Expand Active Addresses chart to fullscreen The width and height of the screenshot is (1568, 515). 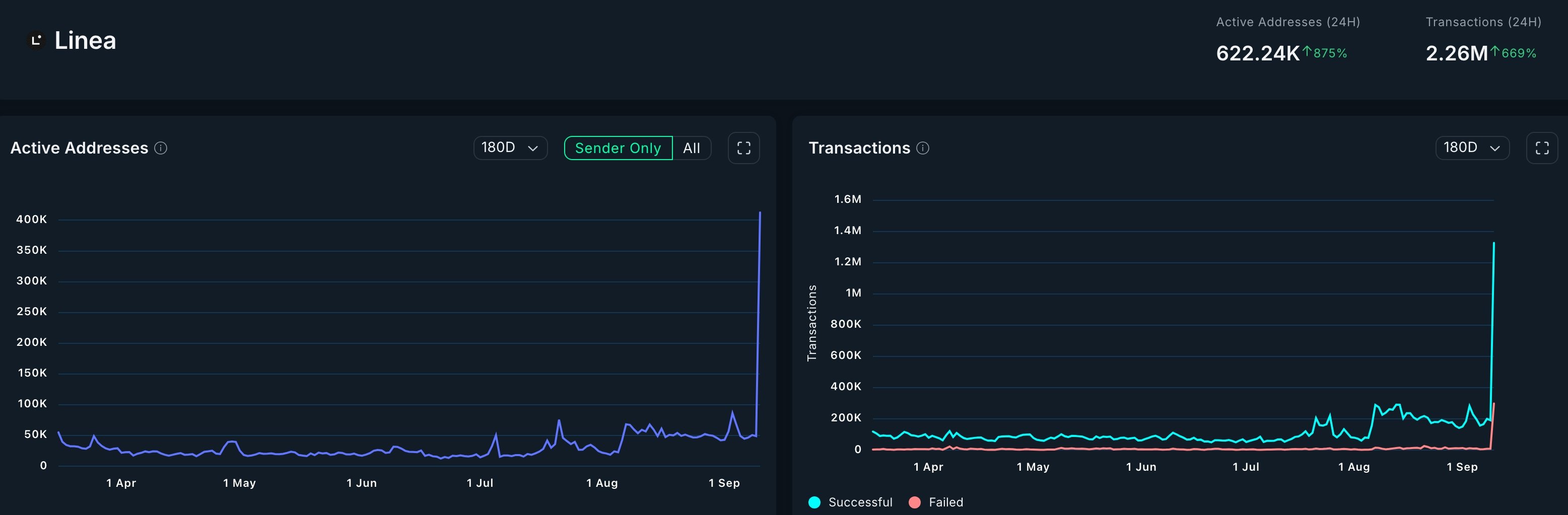pos(743,148)
